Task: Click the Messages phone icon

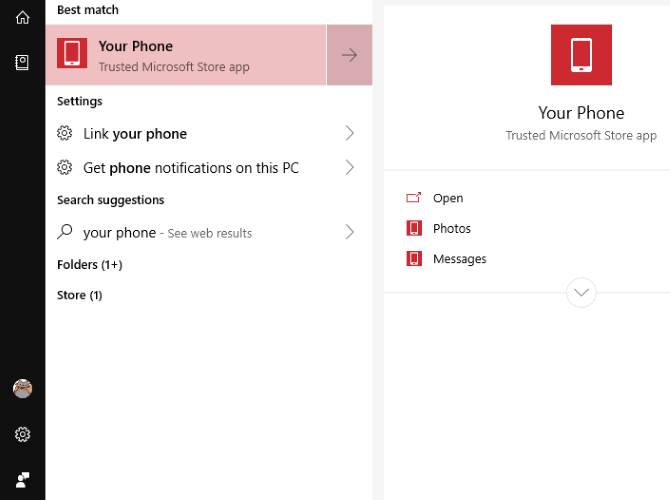Action: coord(414,258)
